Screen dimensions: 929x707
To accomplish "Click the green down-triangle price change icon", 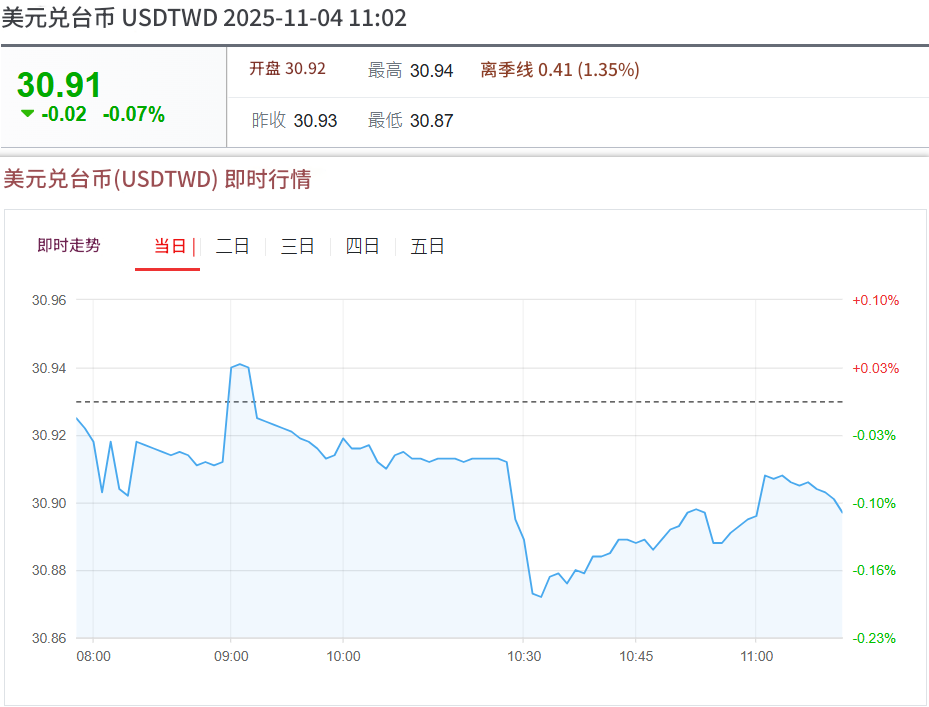I will coord(27,113).
